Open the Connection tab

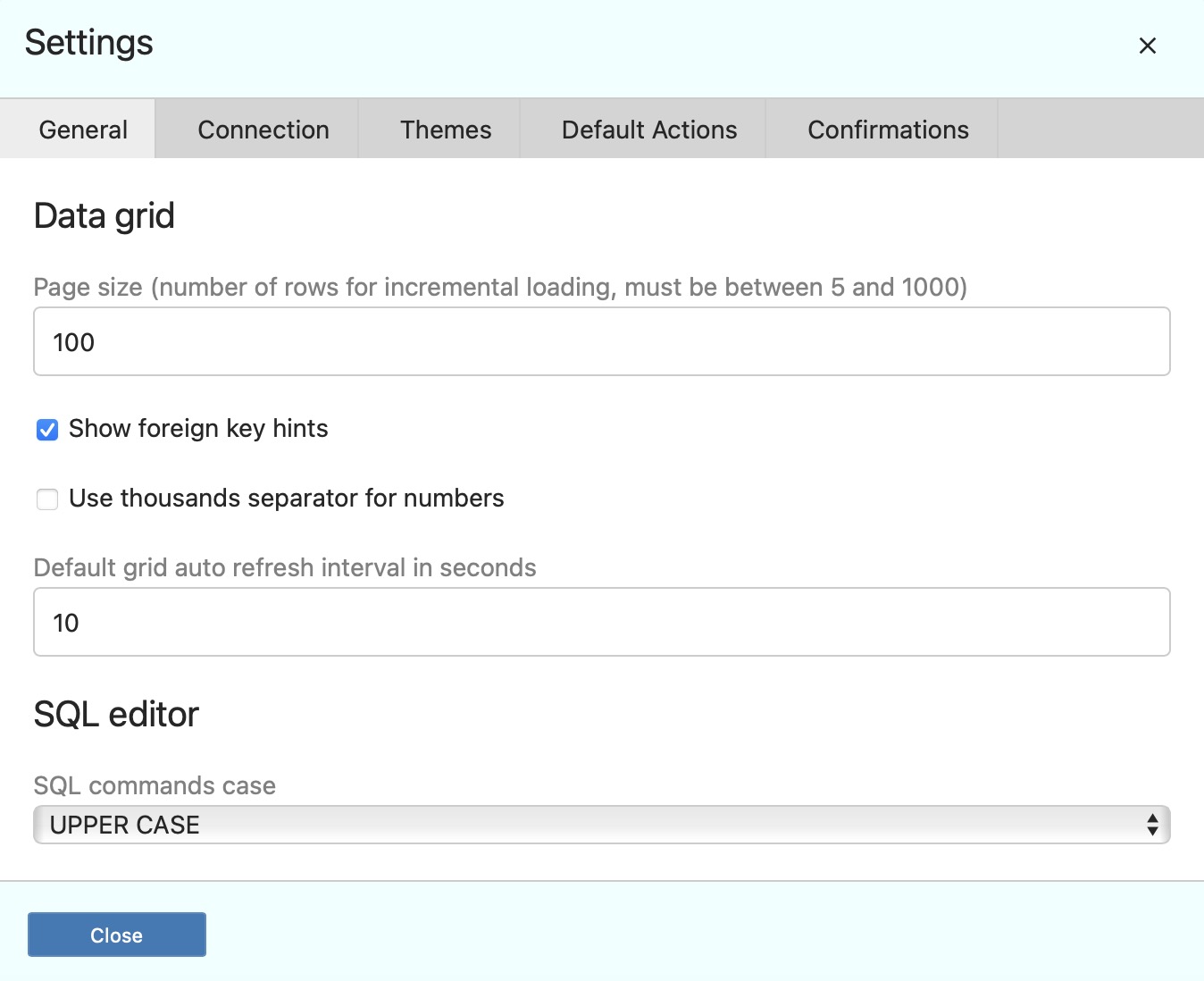pos(263,130)
